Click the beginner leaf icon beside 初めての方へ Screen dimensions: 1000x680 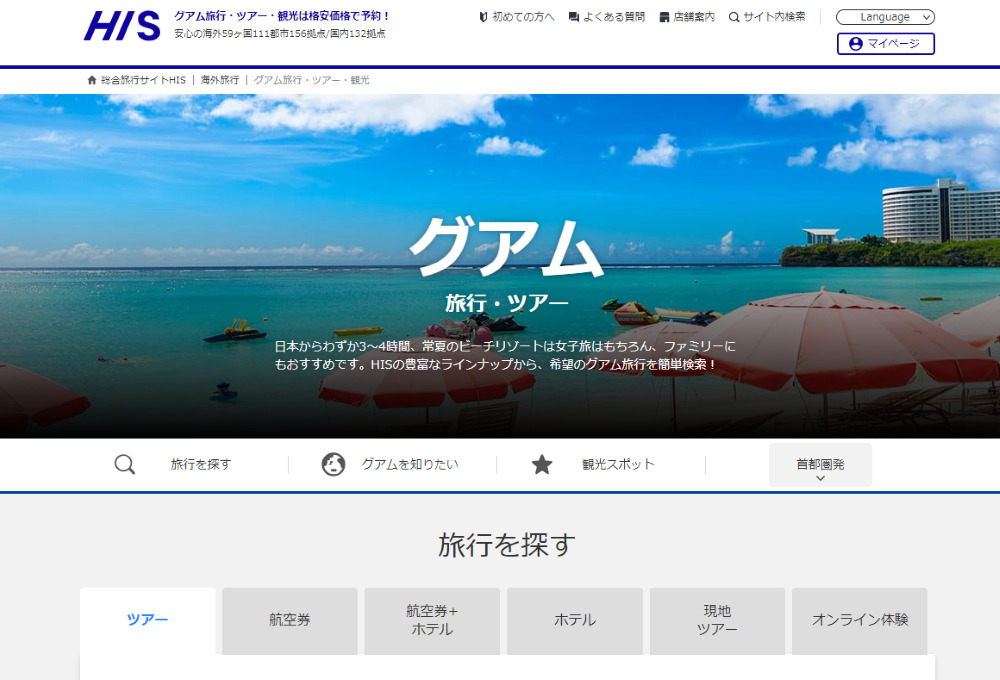click(483, 17)
